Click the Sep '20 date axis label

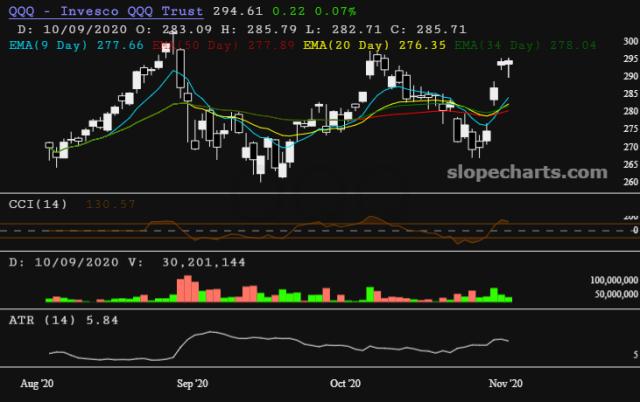click(192, 384)
